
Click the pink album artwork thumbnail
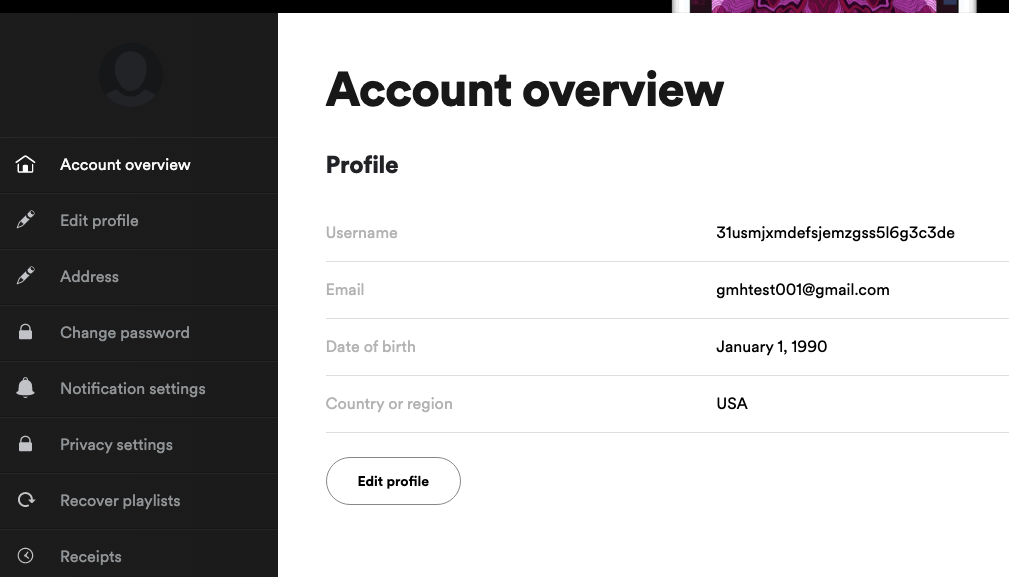(x=823, y=6)
